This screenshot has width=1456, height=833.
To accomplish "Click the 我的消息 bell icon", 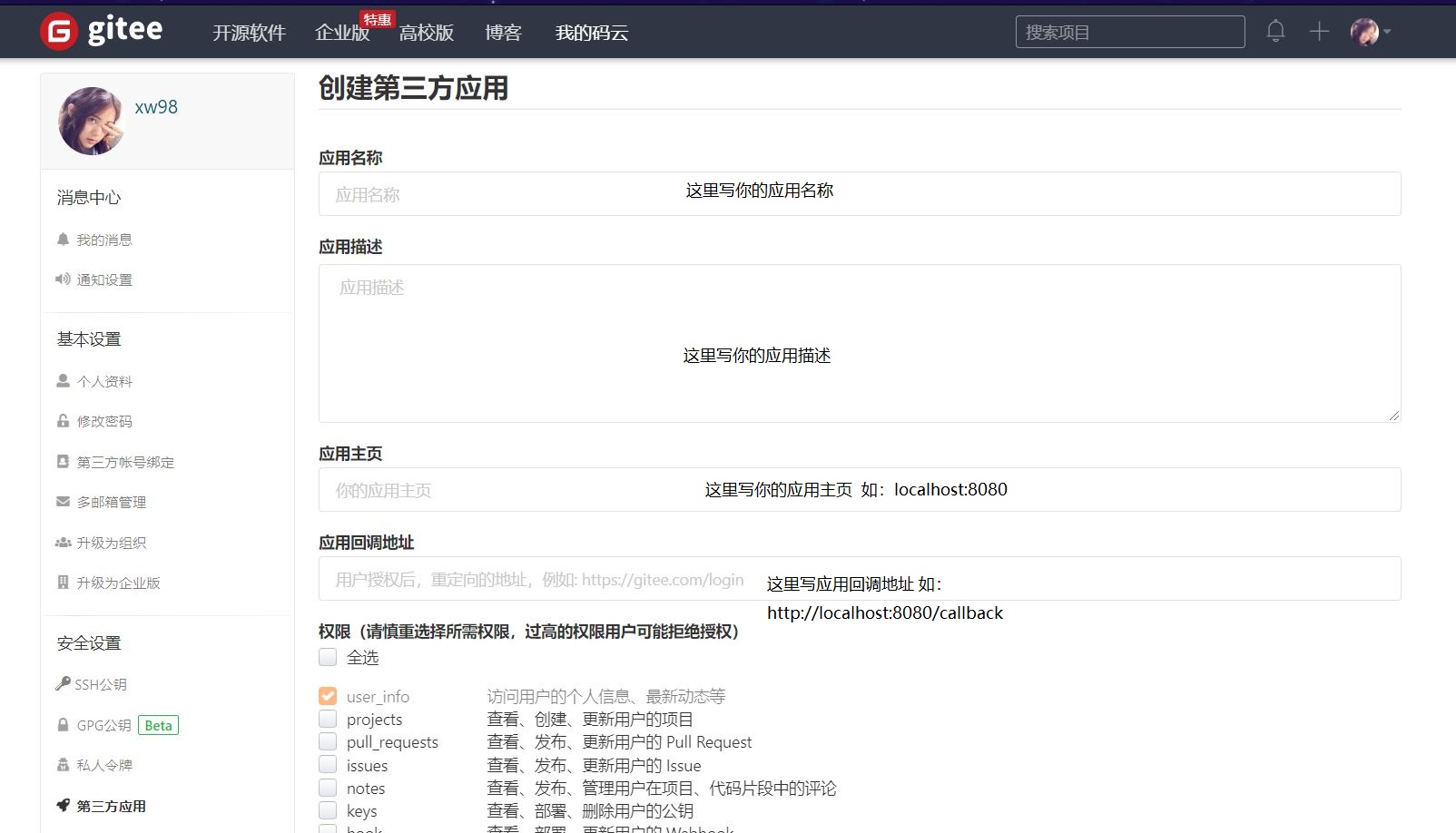I will click(x=62, y=239).
